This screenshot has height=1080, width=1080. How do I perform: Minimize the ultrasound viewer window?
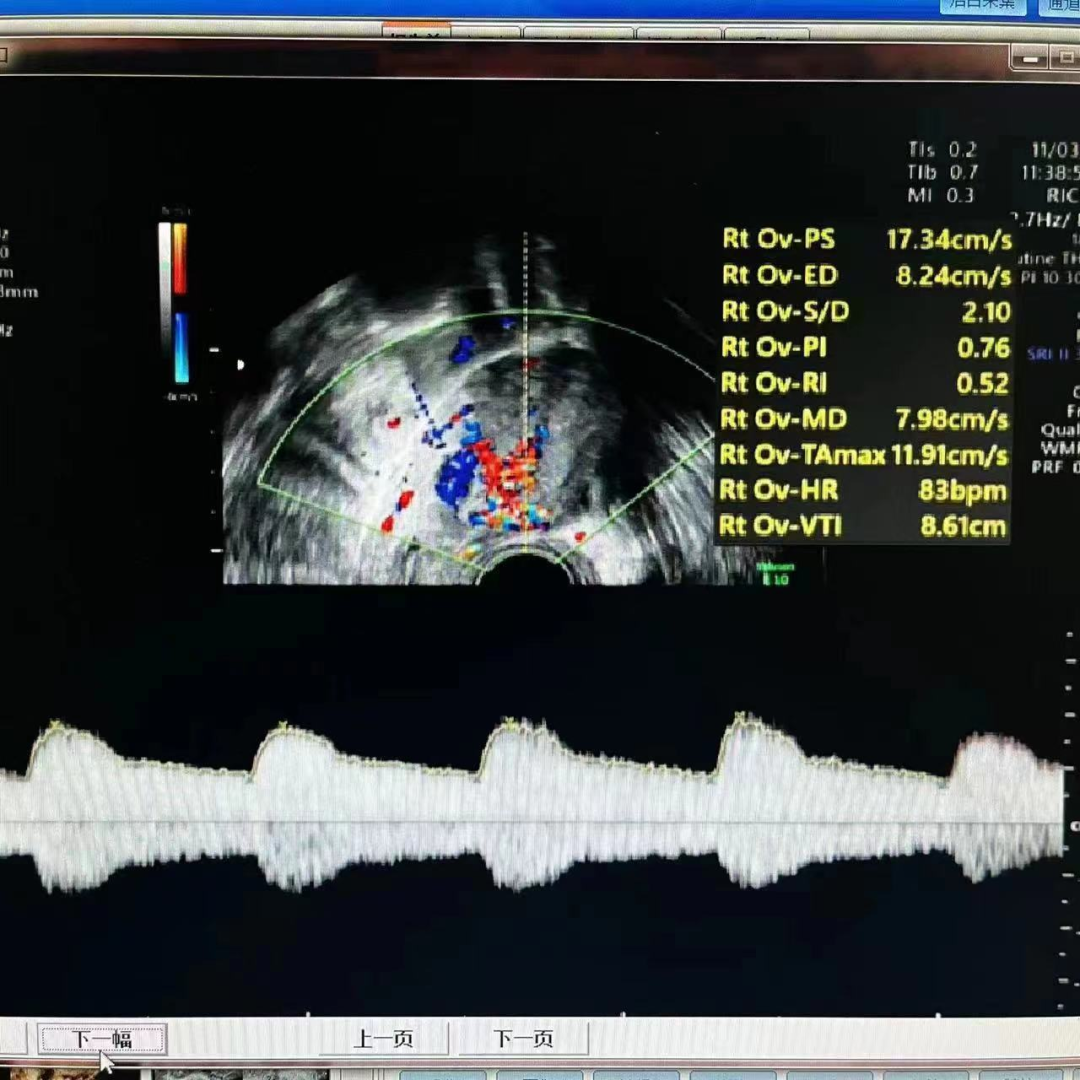point(1032,59)
